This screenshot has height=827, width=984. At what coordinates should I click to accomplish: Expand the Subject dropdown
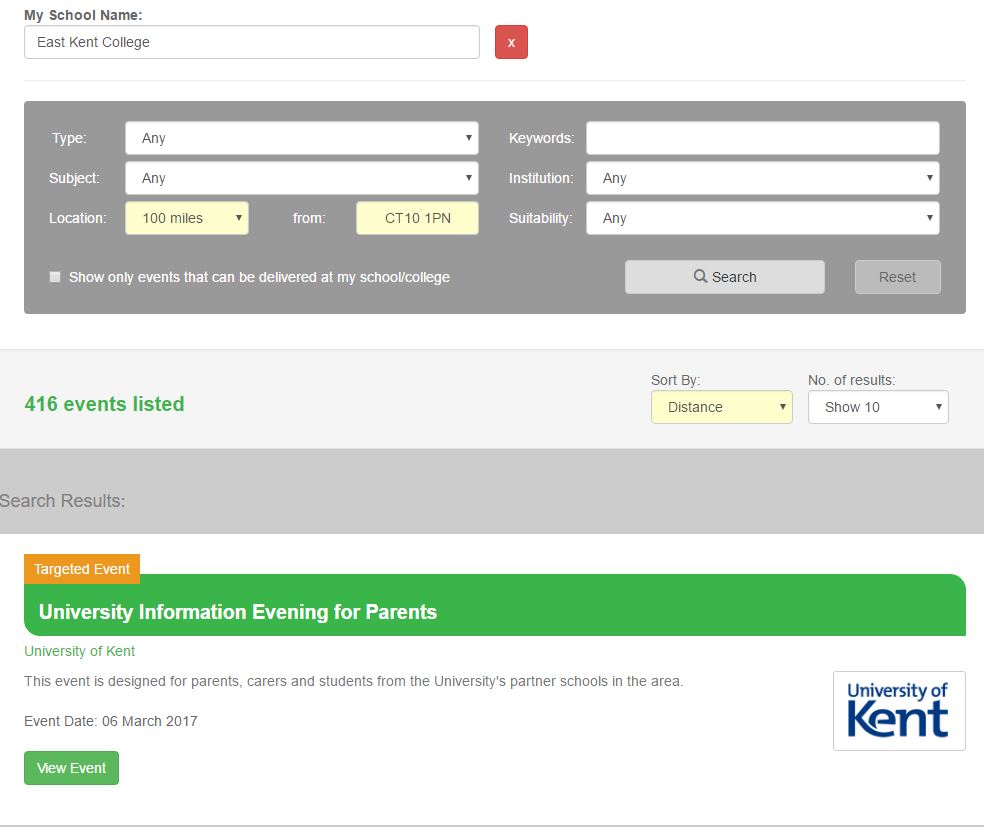tap(301, 178)
